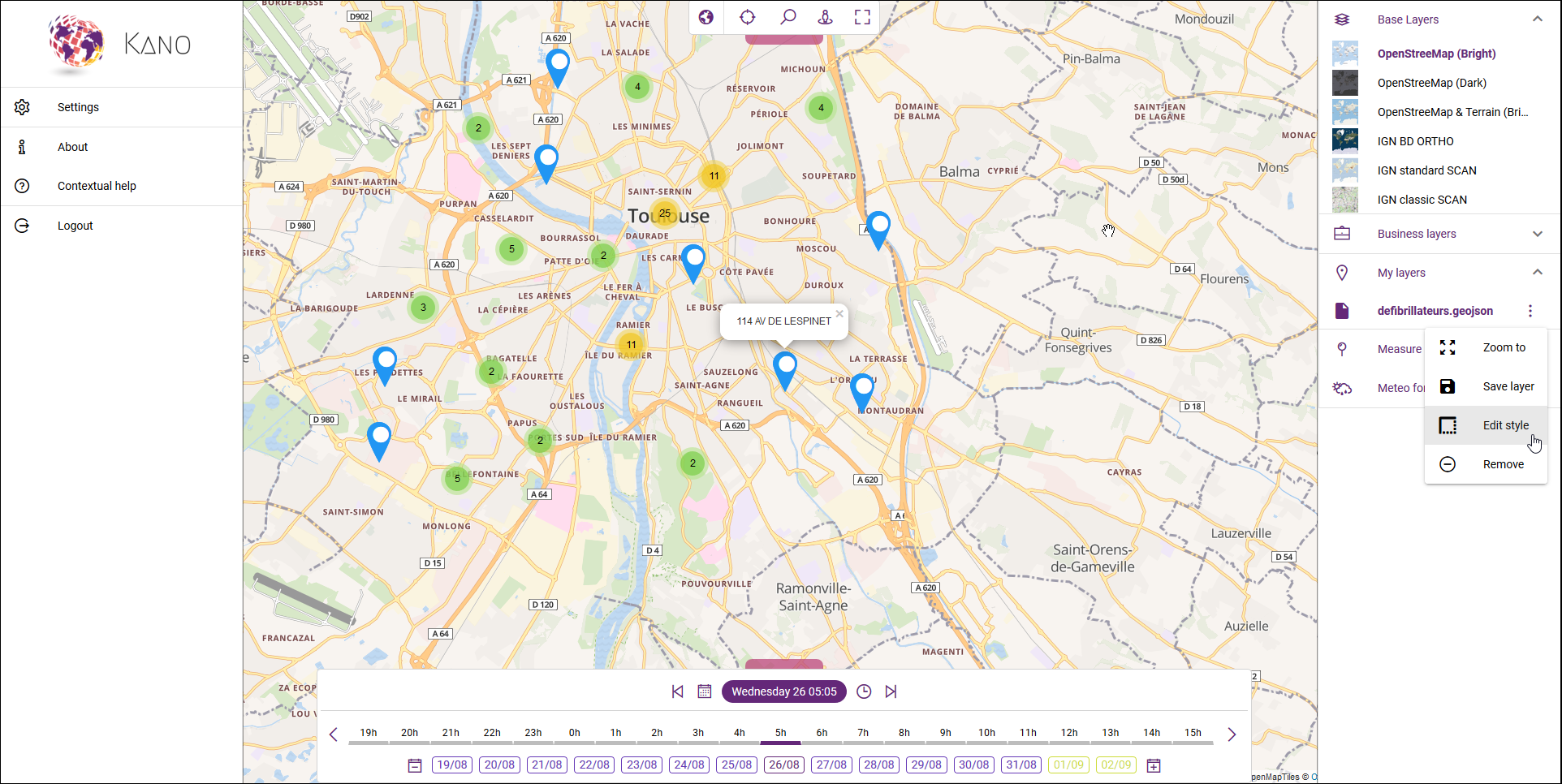This screenshot has width=1562, height=784.
Task: Choose Zoom to from layer menu
Action: coord(1486,347)
